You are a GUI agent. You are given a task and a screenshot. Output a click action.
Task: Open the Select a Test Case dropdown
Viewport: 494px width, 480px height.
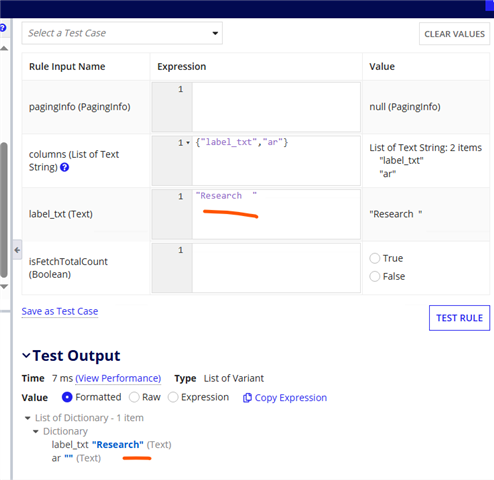122,33
